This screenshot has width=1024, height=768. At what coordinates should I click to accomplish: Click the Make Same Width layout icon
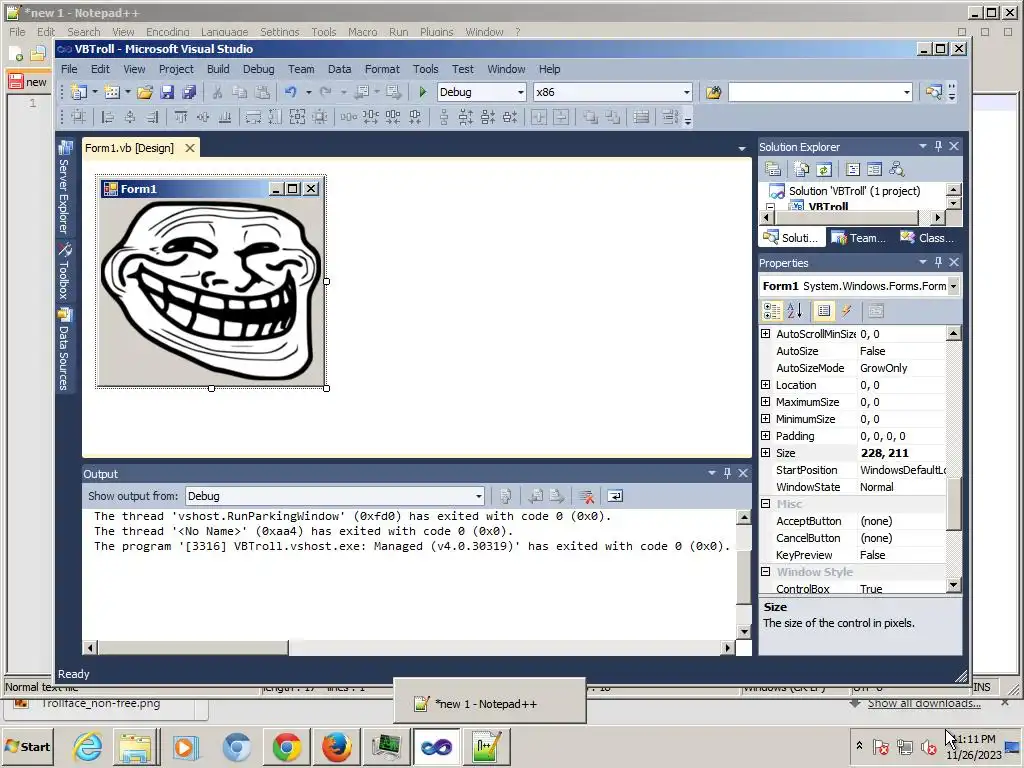tap(253, 117)
